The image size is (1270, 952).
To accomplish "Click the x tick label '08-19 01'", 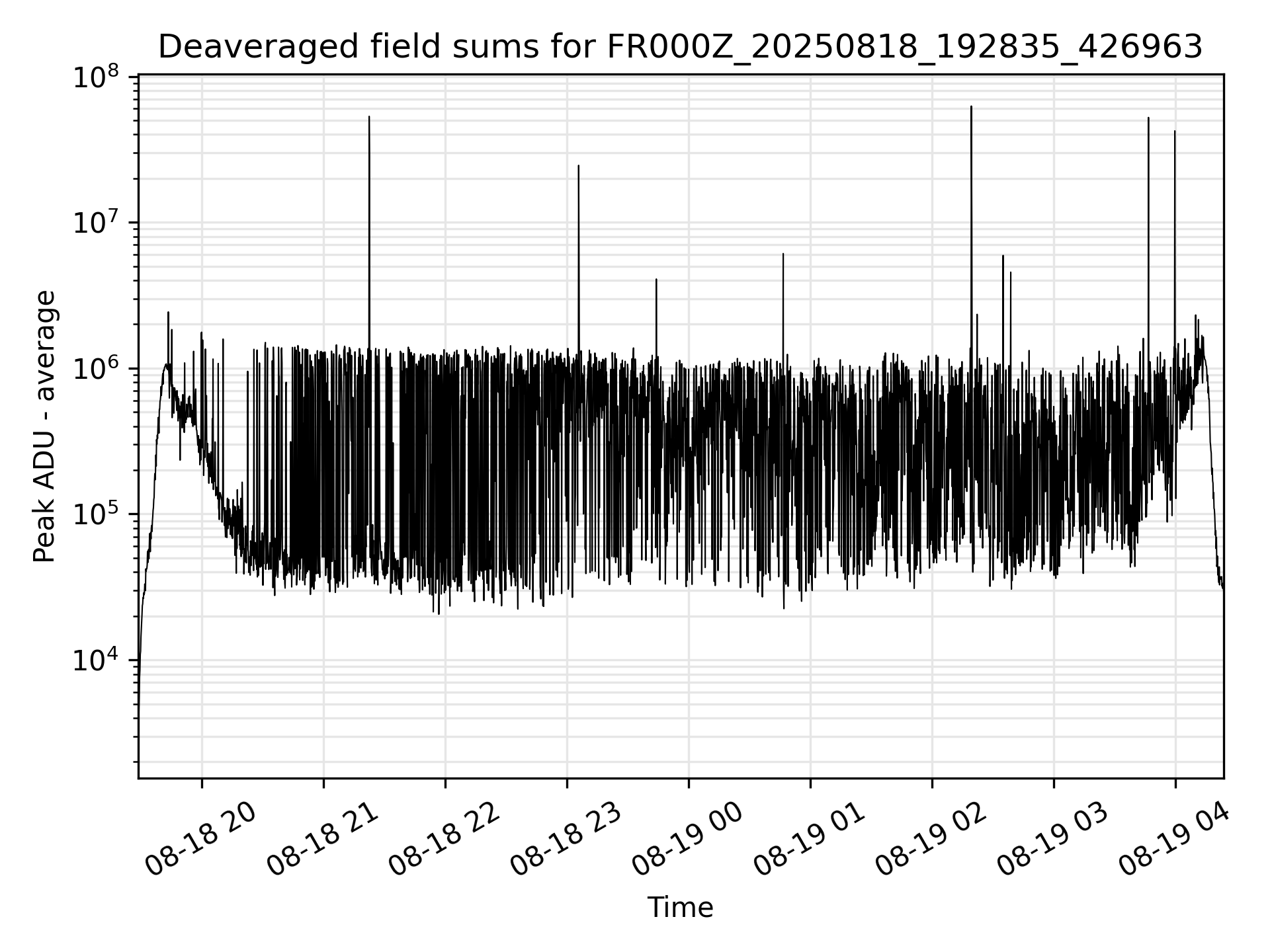I will [x=809, y=838].
